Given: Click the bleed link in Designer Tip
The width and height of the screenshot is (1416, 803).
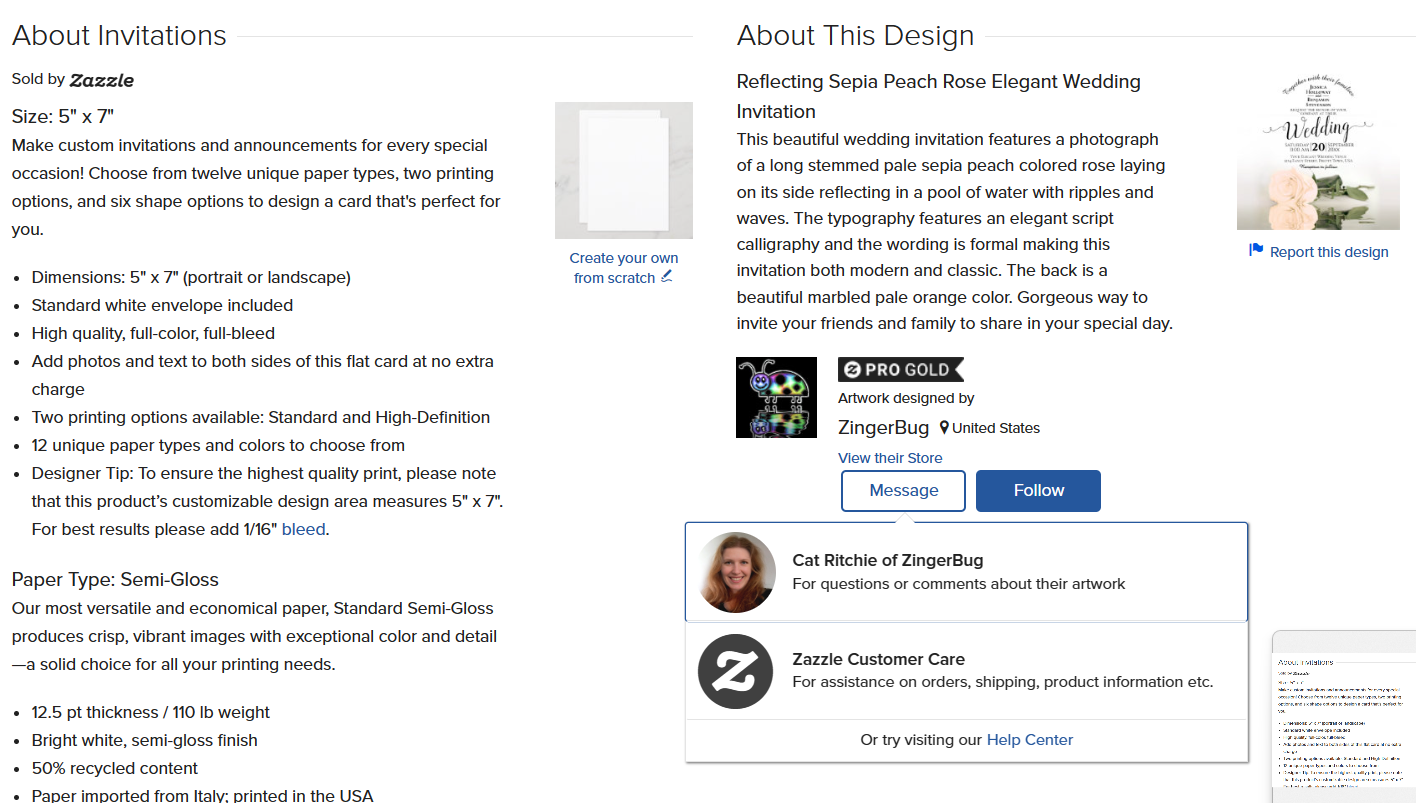Looking at the screenshot, I should coord(304,529).
